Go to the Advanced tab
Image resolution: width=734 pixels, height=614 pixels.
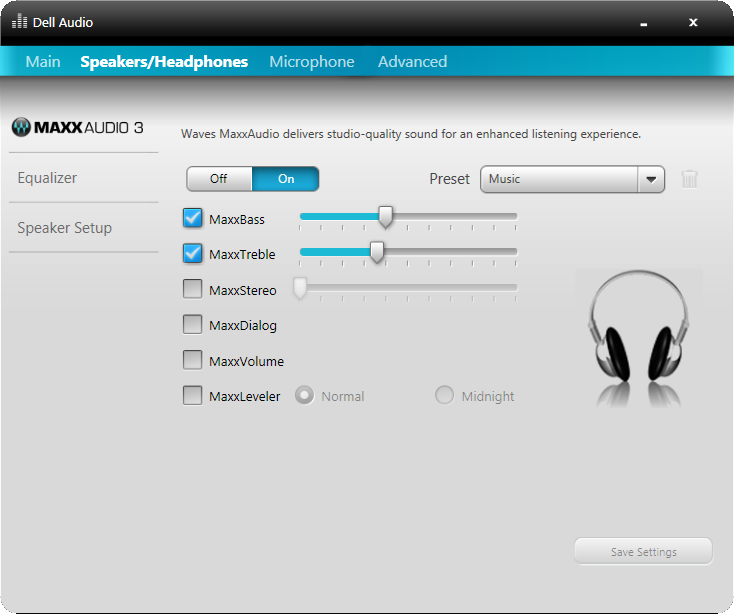pyautogui.click(x=412, y=61)
